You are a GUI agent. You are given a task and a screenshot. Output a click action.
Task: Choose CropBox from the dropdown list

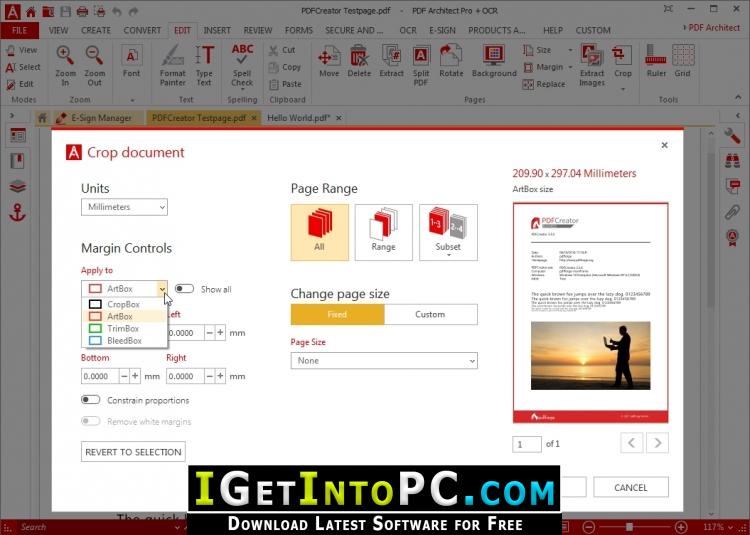pyautogui.click(x=124, y=304)
